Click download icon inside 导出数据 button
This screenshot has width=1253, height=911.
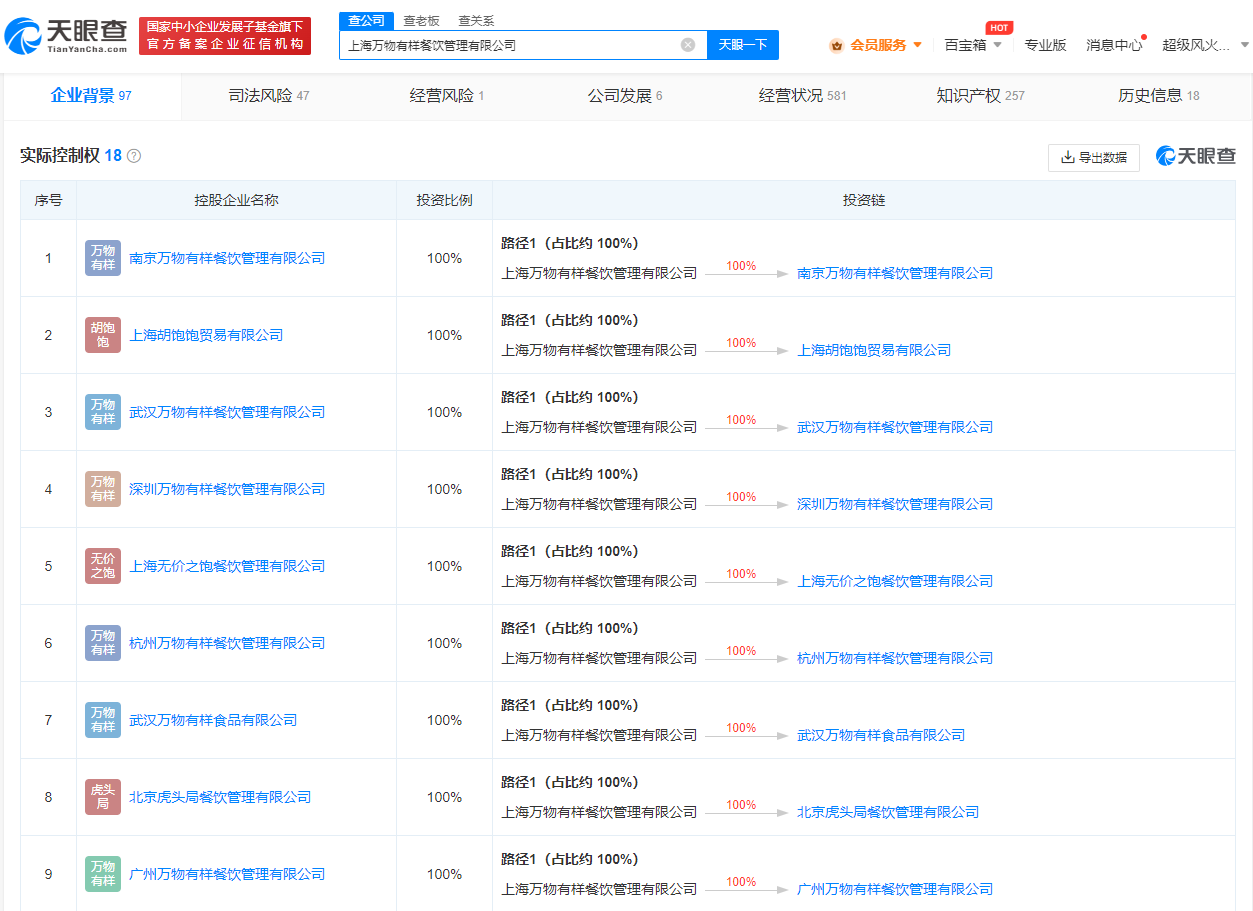click(1067, 157)
